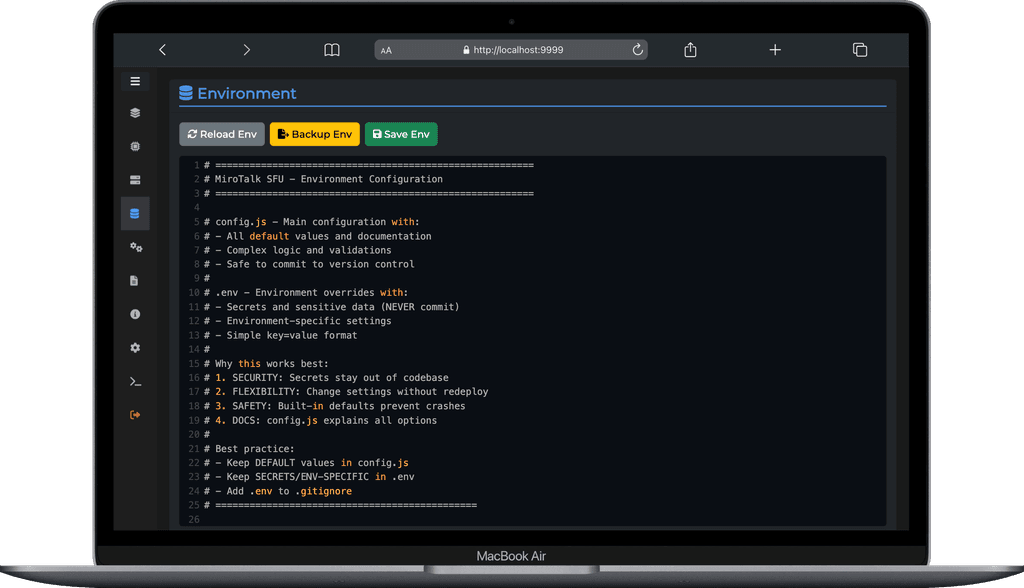Click line 'All default values and documentation'
Screen dimensions: 1024x588
click(328, 237)
